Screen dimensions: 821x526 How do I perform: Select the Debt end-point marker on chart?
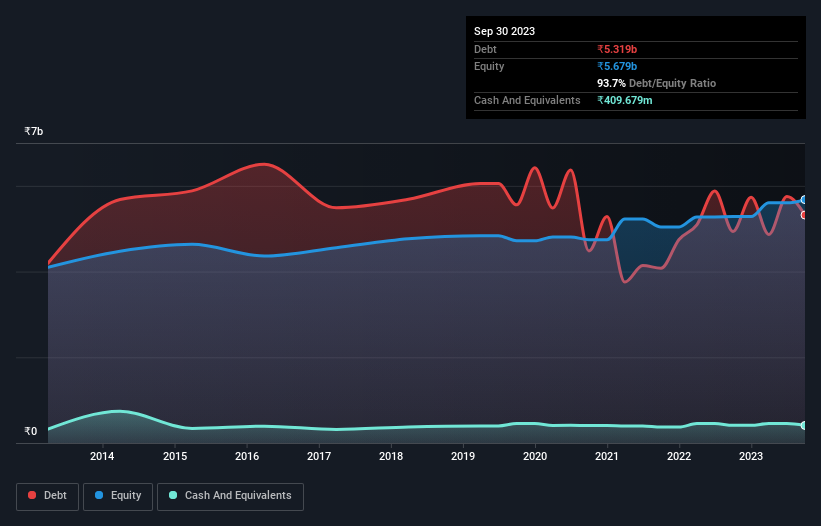804,215
